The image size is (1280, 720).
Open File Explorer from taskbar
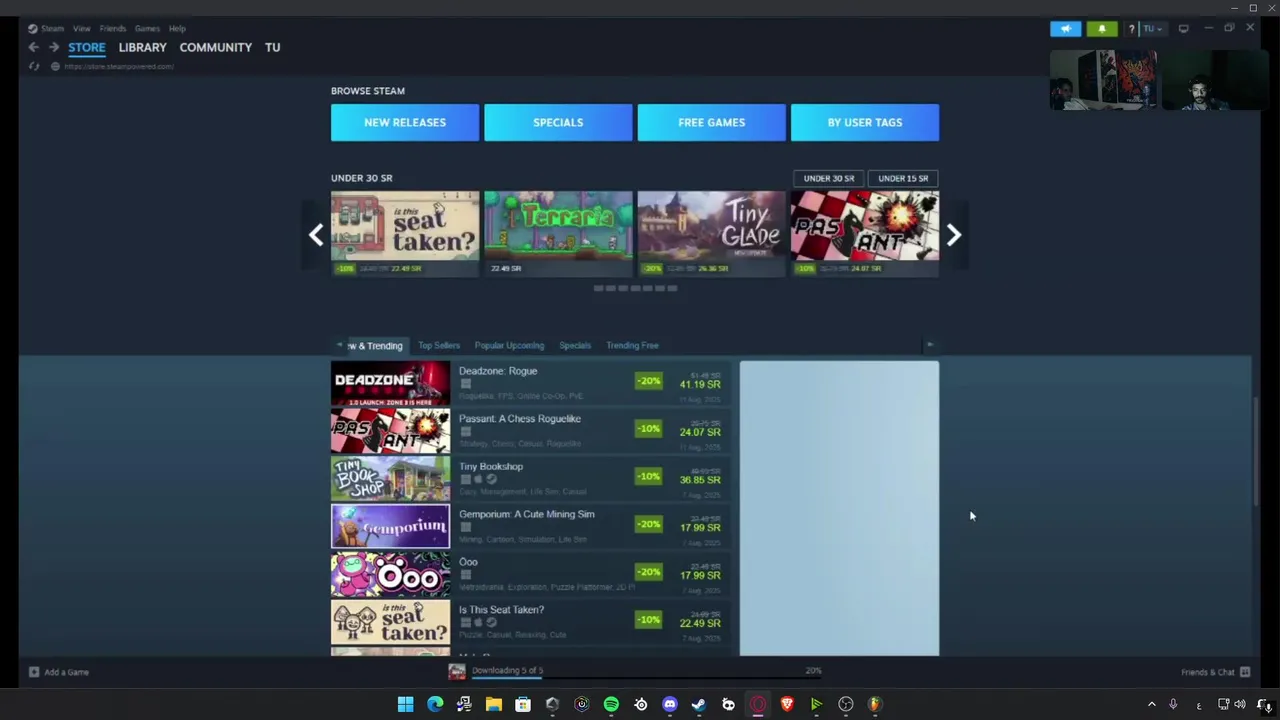click(x=493, y=704)
